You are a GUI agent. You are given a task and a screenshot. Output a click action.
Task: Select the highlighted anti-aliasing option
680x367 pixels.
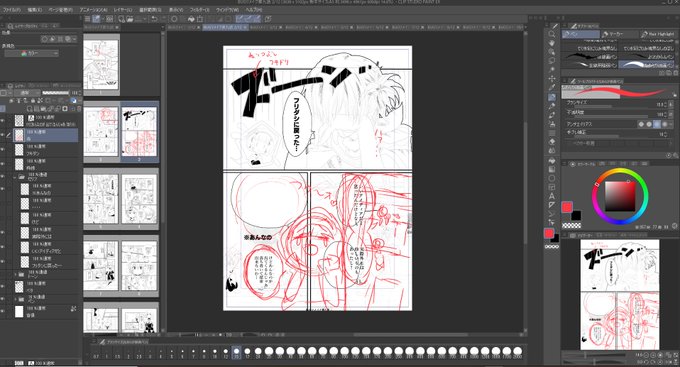(657, 124)
